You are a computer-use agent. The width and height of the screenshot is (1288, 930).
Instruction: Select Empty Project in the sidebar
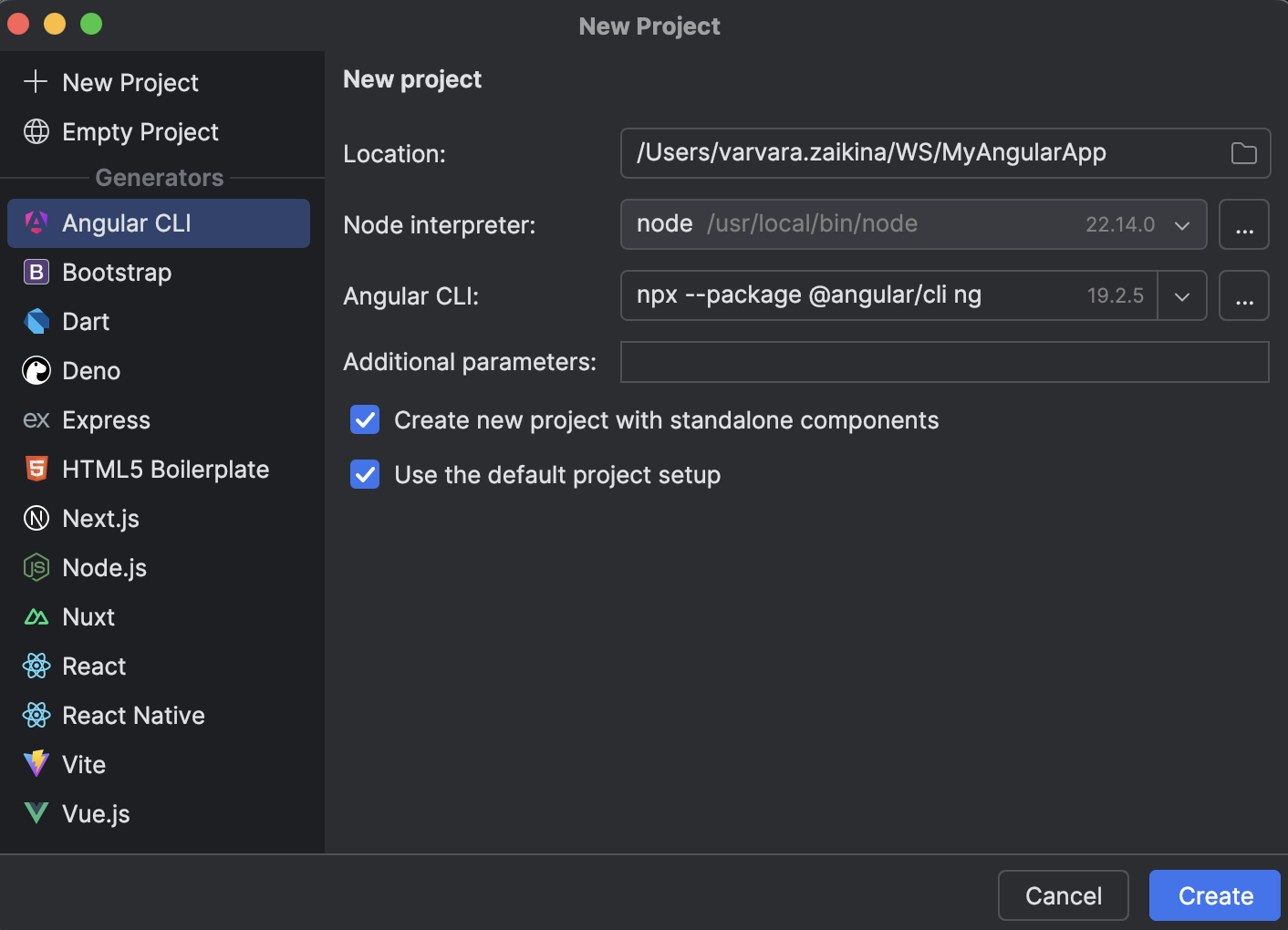coord(140,131)
